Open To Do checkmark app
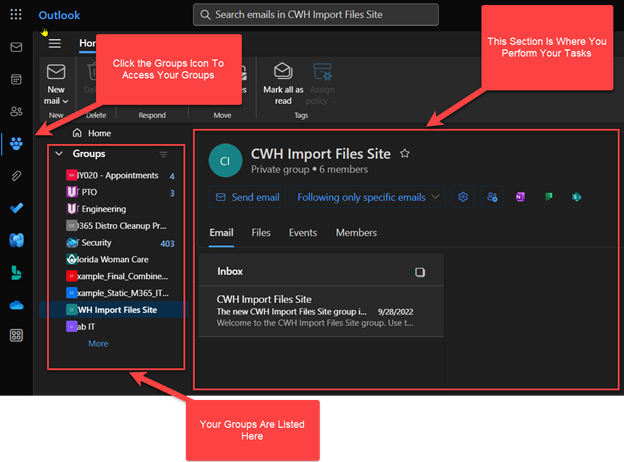This screenshot has height=462, width=624. click(x=16, y=208)
